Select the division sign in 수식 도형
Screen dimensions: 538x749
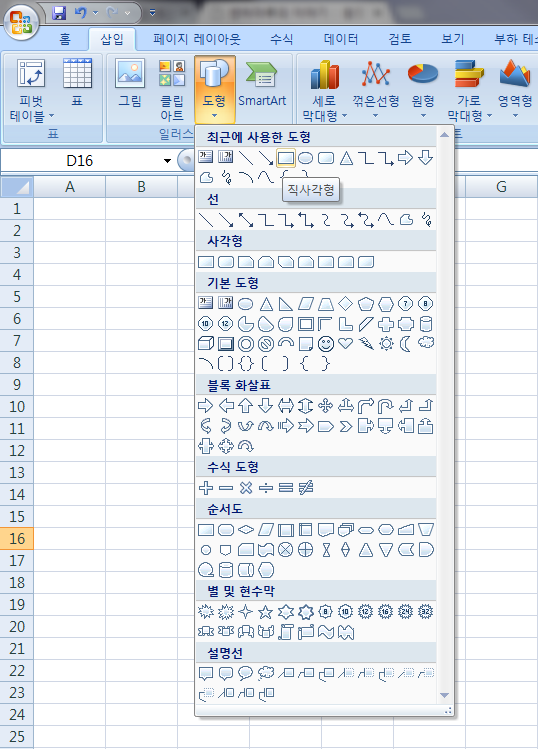click(x=266, y=488)
